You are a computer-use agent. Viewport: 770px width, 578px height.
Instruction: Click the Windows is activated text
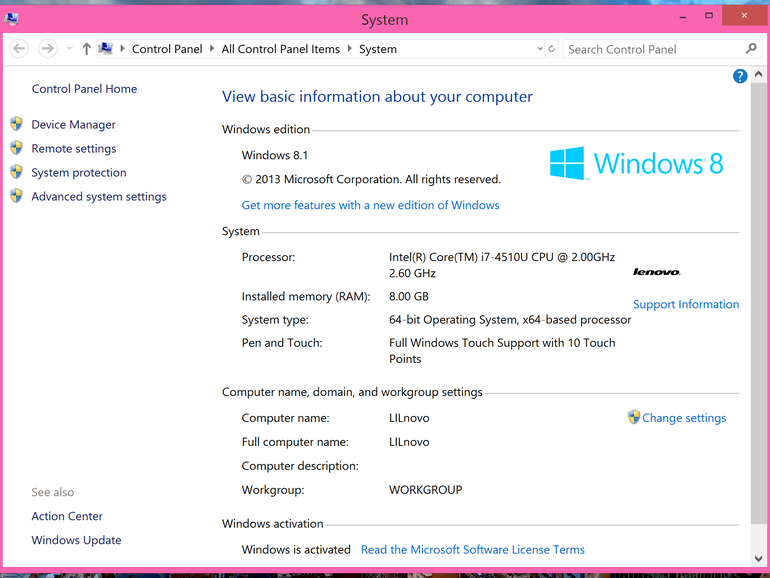click(296, 550)
